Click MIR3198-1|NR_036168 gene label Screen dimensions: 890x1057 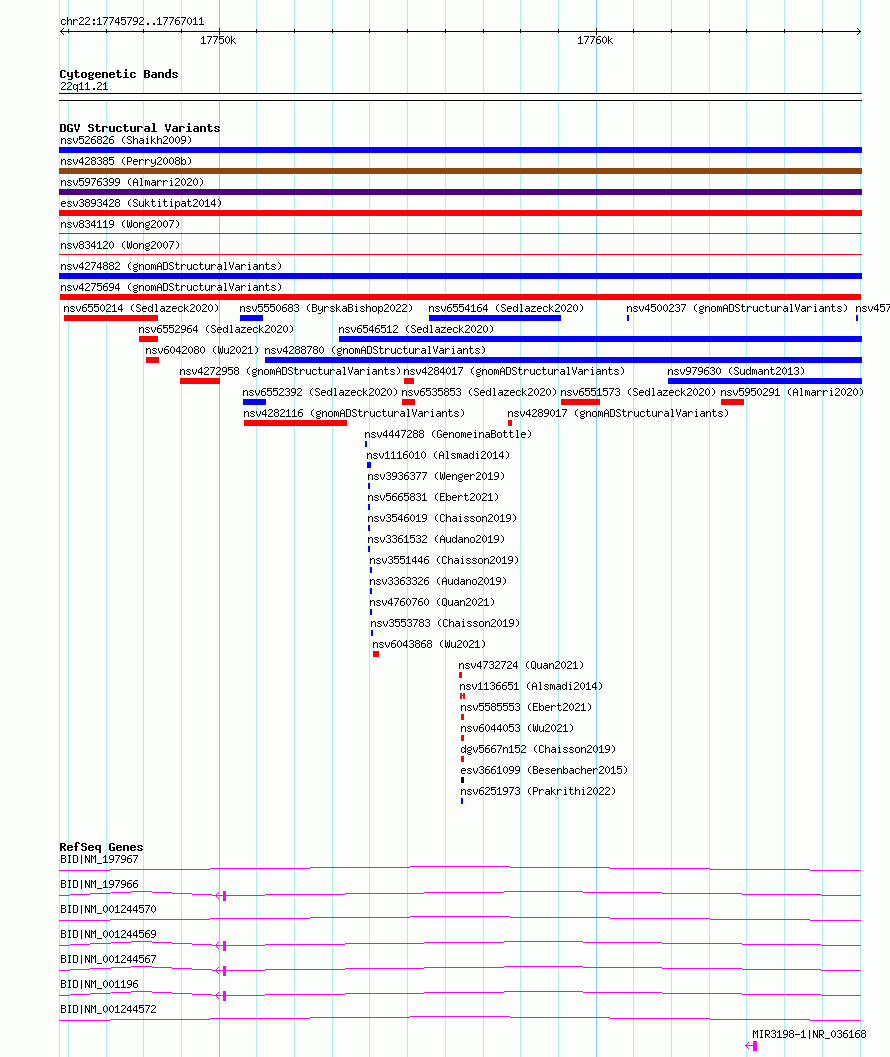pos(809,1034)
